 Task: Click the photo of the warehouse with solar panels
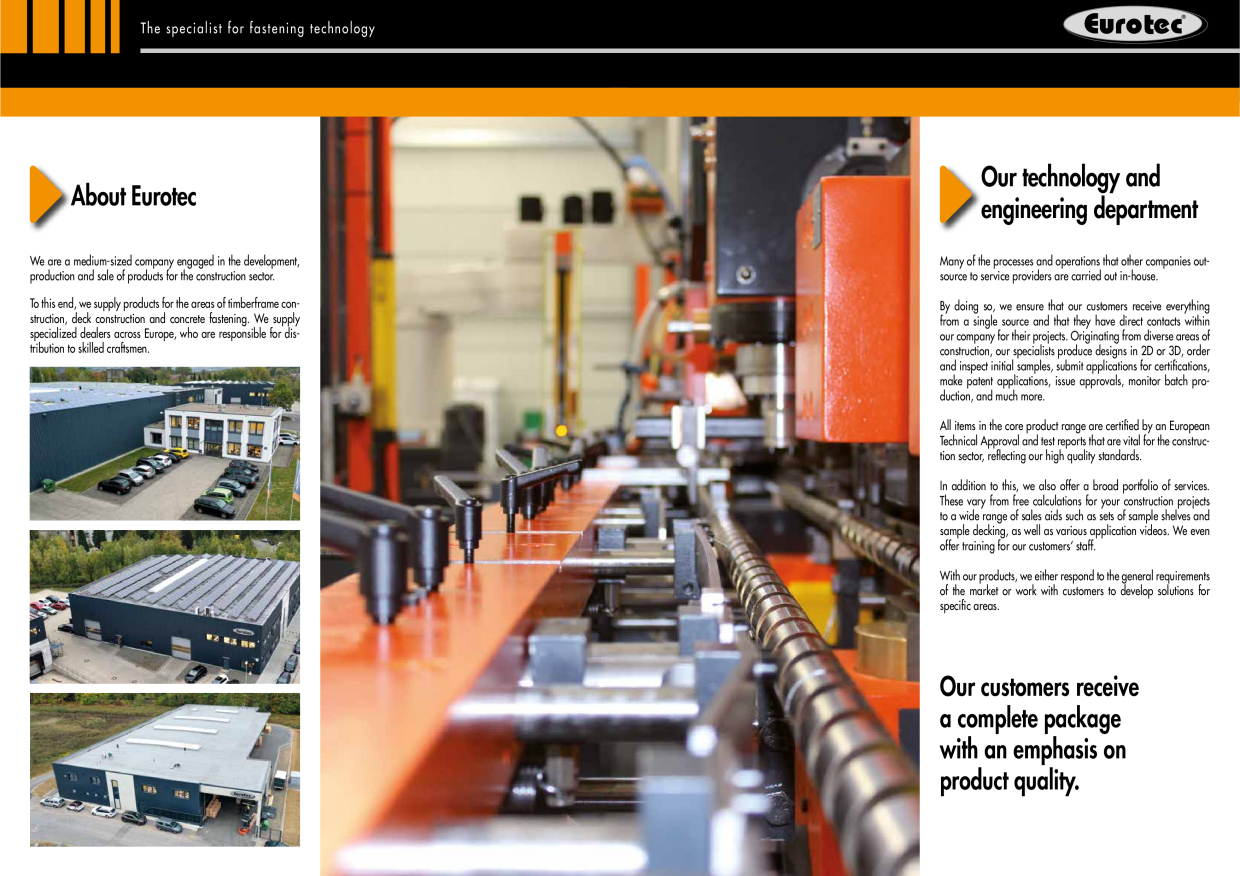[x=165, y=607]
